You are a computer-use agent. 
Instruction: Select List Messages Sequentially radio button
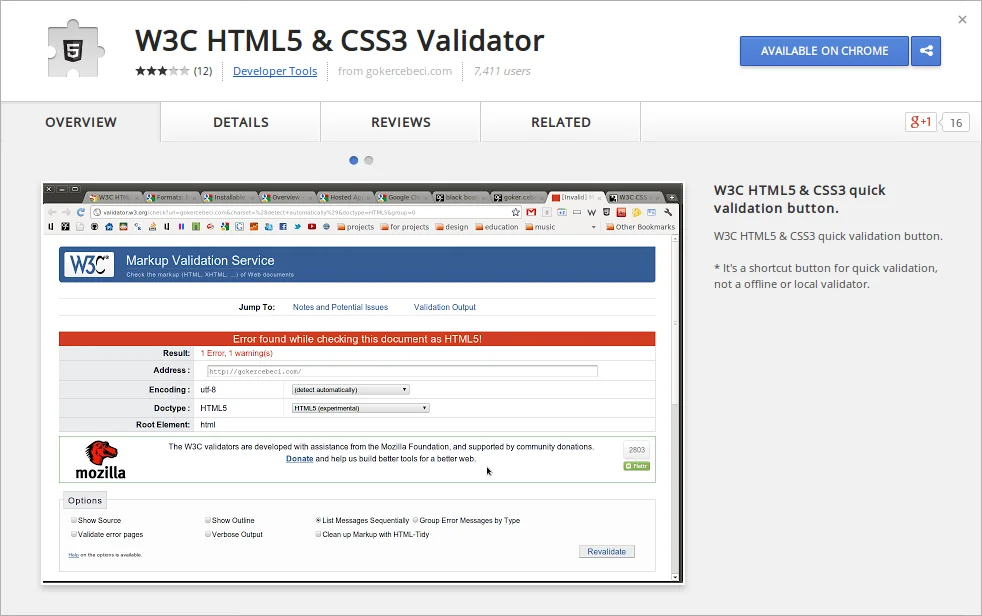click(x=318, y=520)
